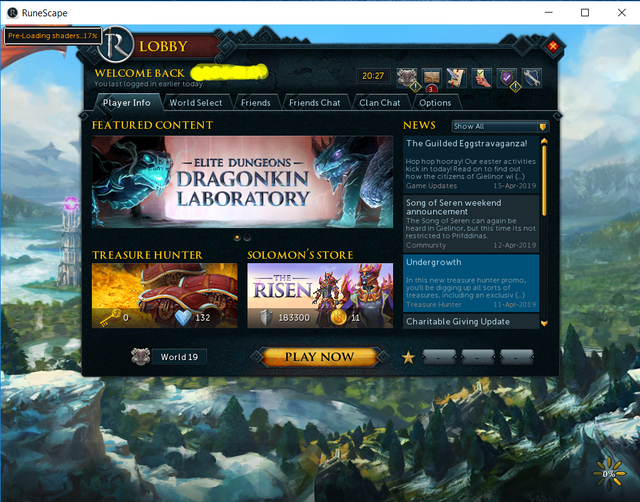Click the Pre-Loading shaders progress indicator
640x502 pixels.
click(53, 36)
